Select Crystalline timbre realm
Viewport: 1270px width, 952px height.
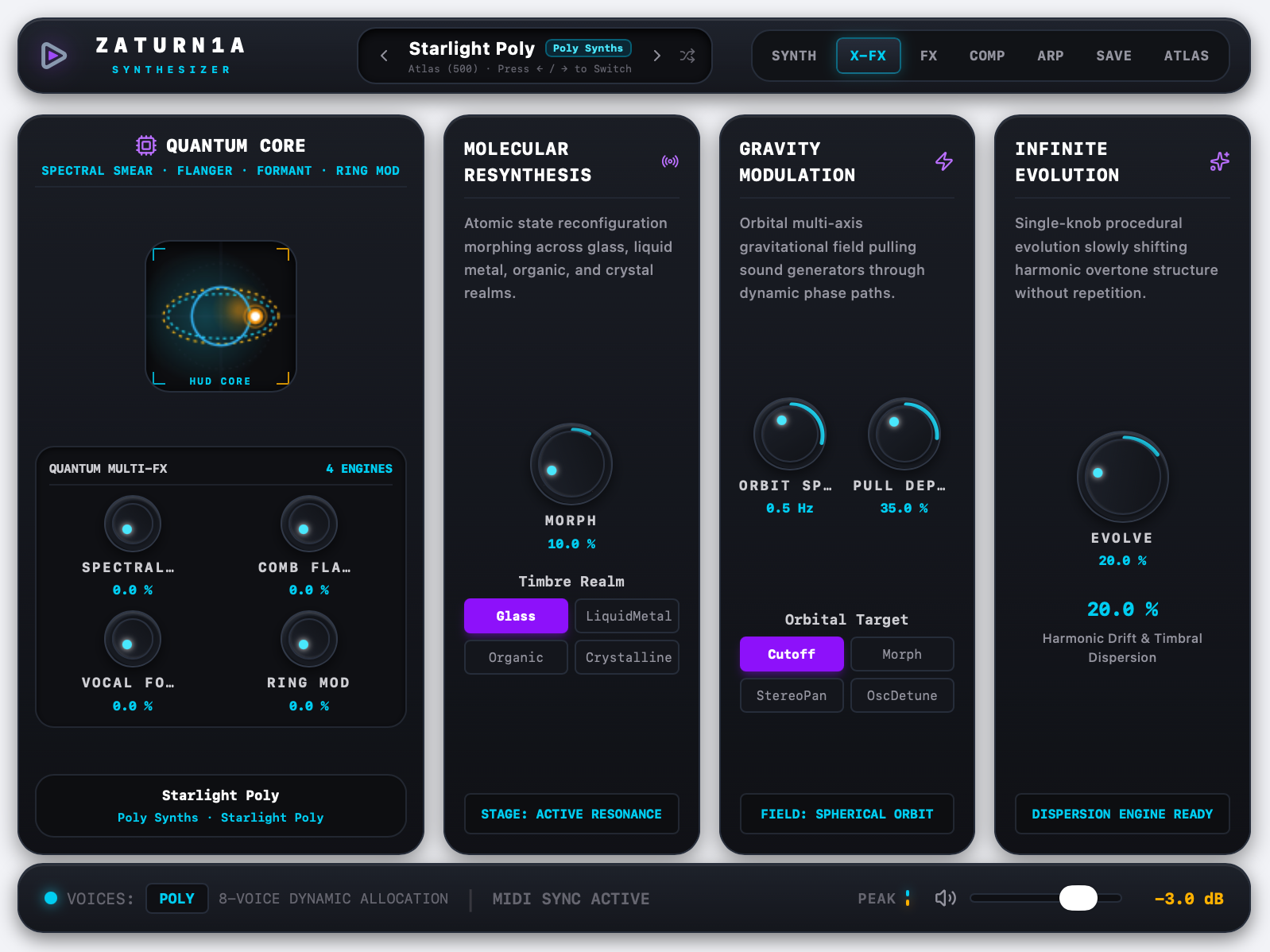628,657
